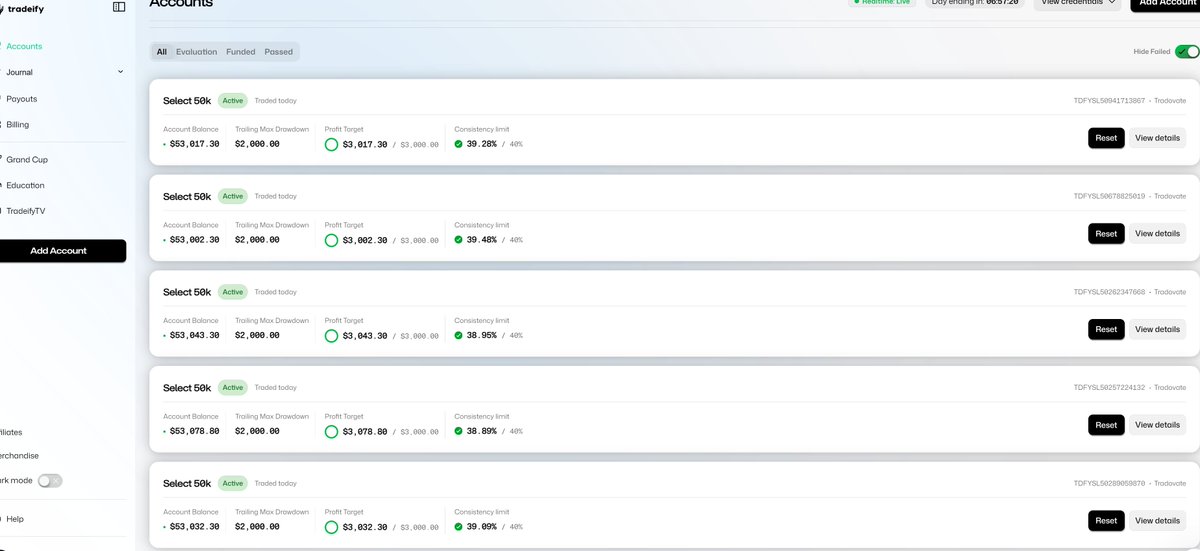The width and height of the screenshot is (1200, 551).
Task: Select the All accounts filter tab
Action: click(x=162, y=52)
